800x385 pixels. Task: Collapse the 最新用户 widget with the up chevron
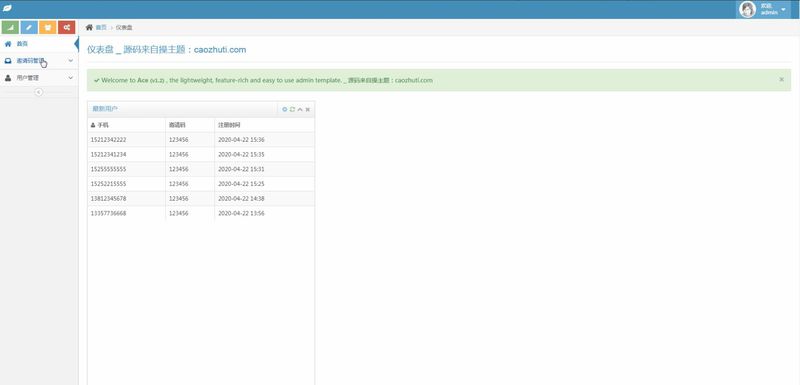[300, 109]
